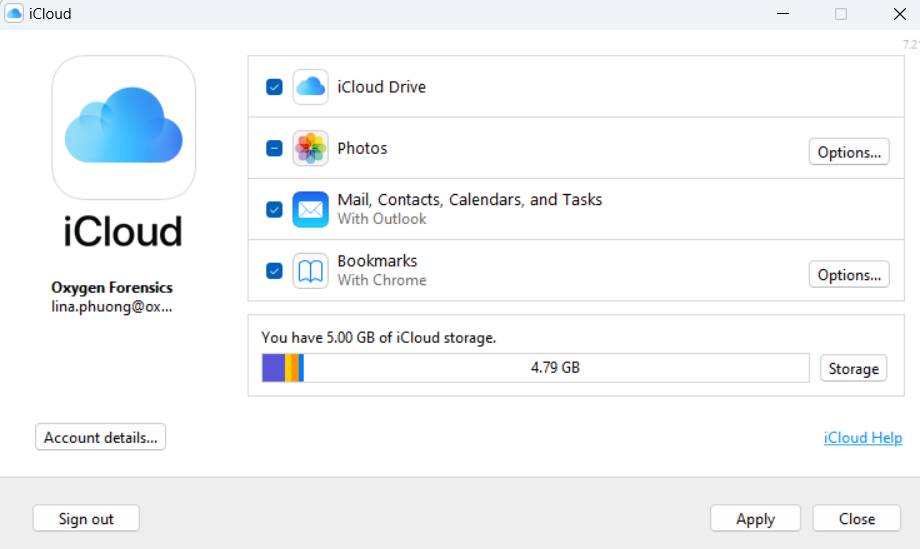The width and height of the screenshot is (920, 549).
Task: Toggle the Photos checkbox
Action: pos(274,148)
